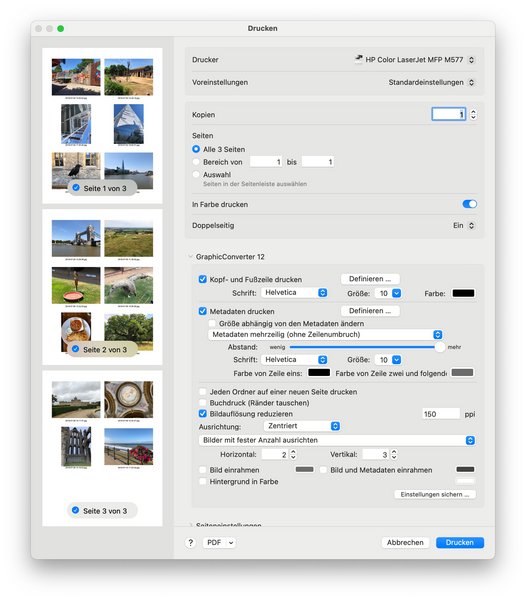
Task: Adjust the Horizontal count stepper
Action: click(x=293, y=454)
